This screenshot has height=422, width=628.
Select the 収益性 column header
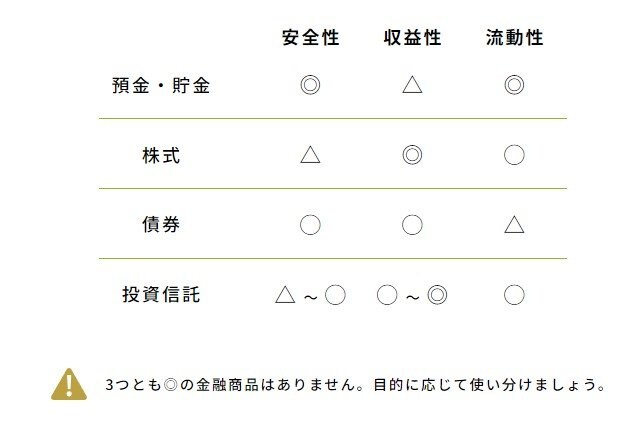point(412,38)
